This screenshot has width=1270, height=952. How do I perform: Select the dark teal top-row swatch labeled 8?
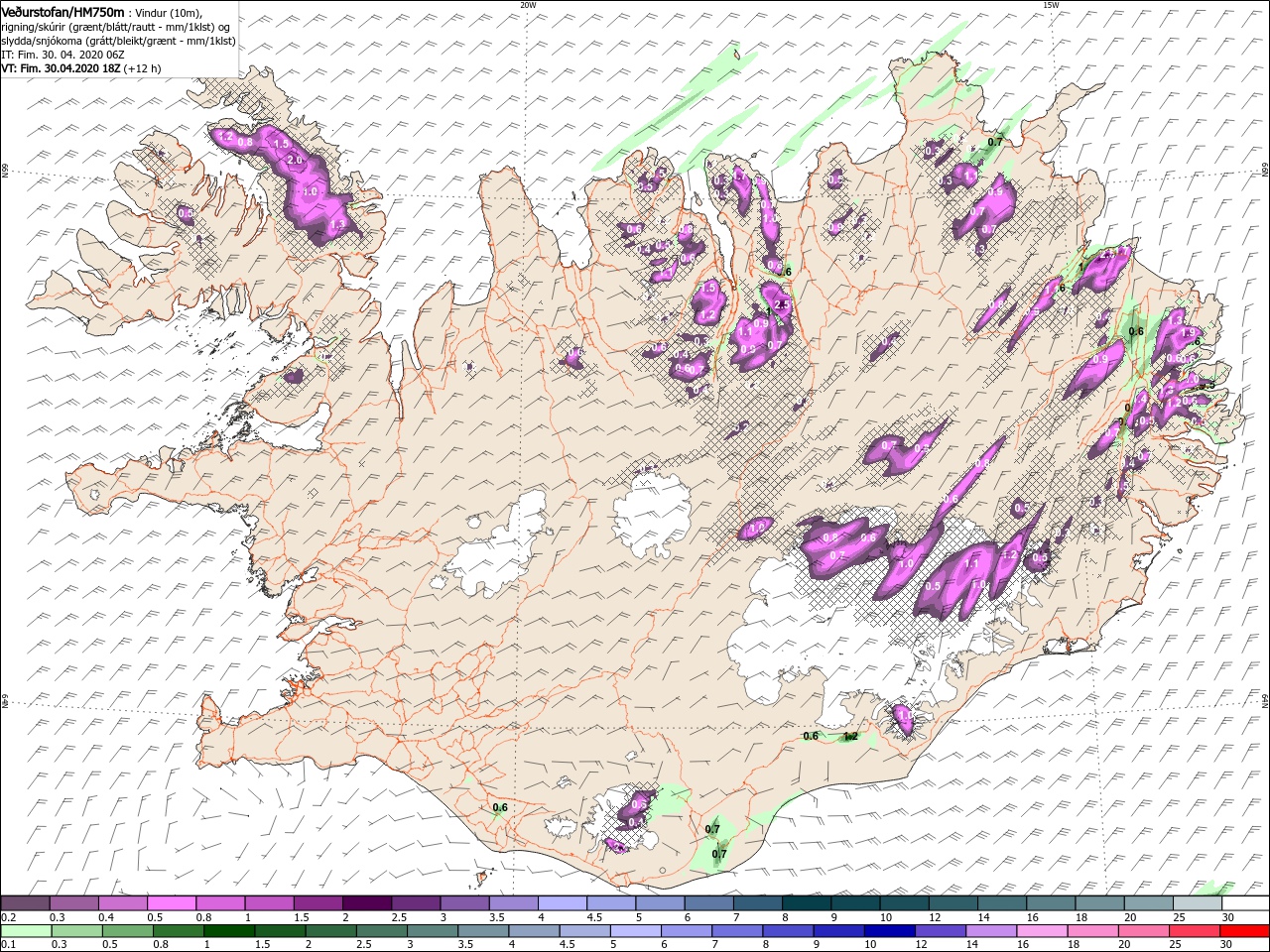pyautogui.click(x=806, y=903)
